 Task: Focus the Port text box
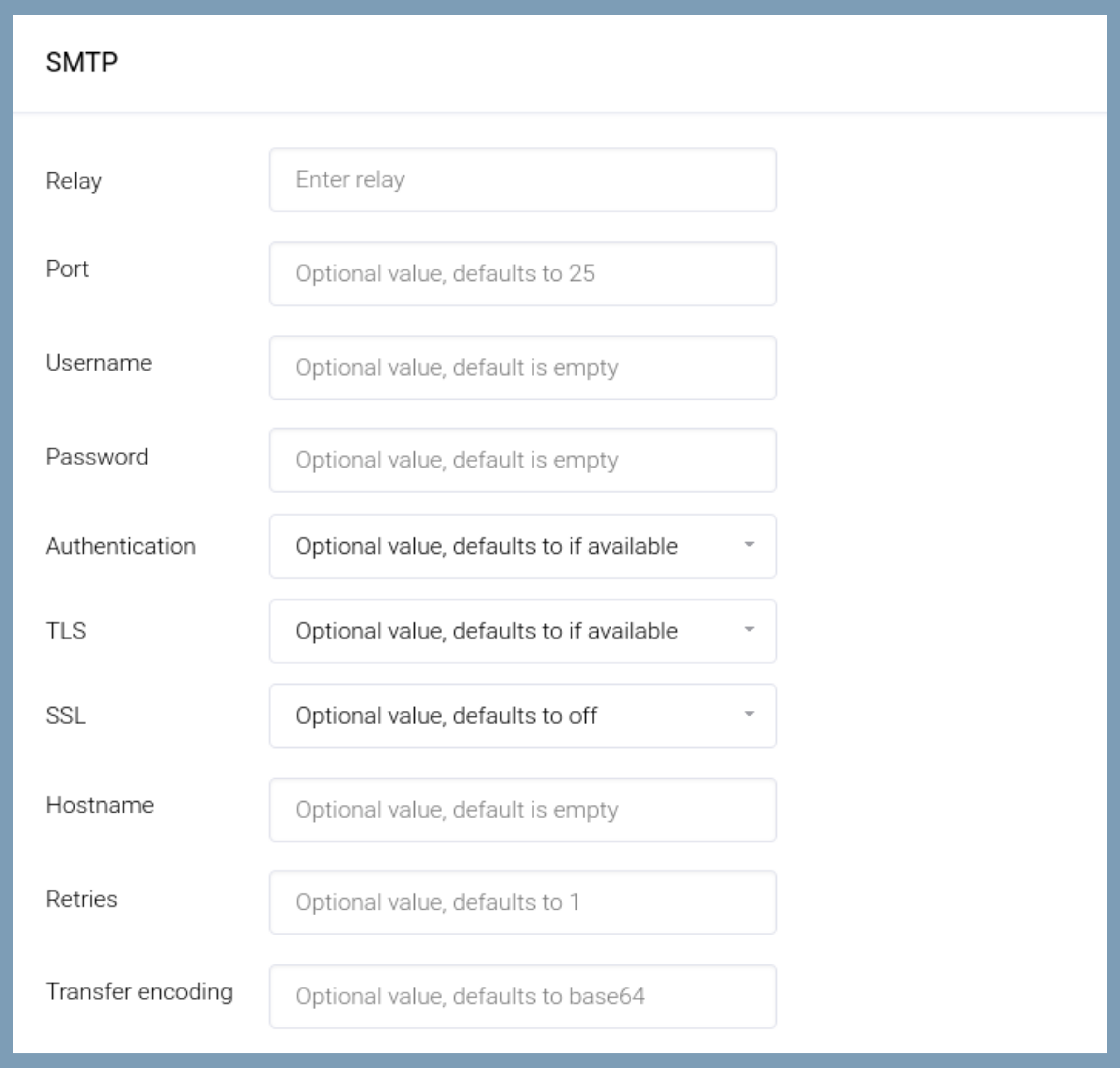tap(523, 274)
